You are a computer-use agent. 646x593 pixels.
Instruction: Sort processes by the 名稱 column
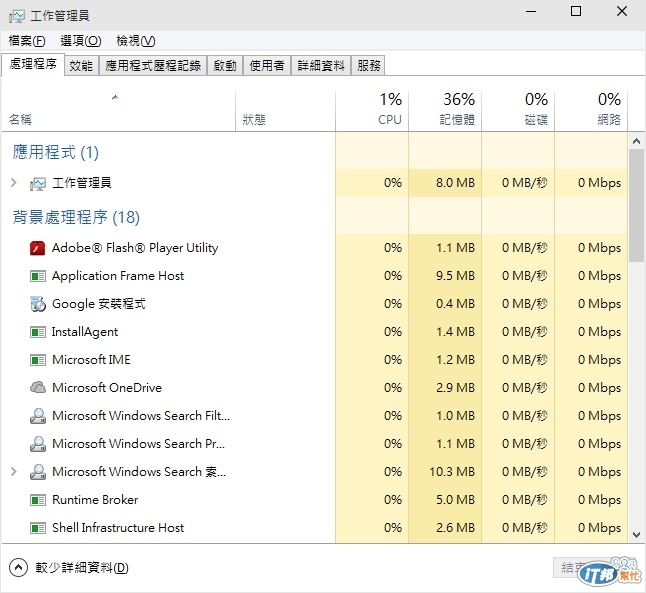119,111
